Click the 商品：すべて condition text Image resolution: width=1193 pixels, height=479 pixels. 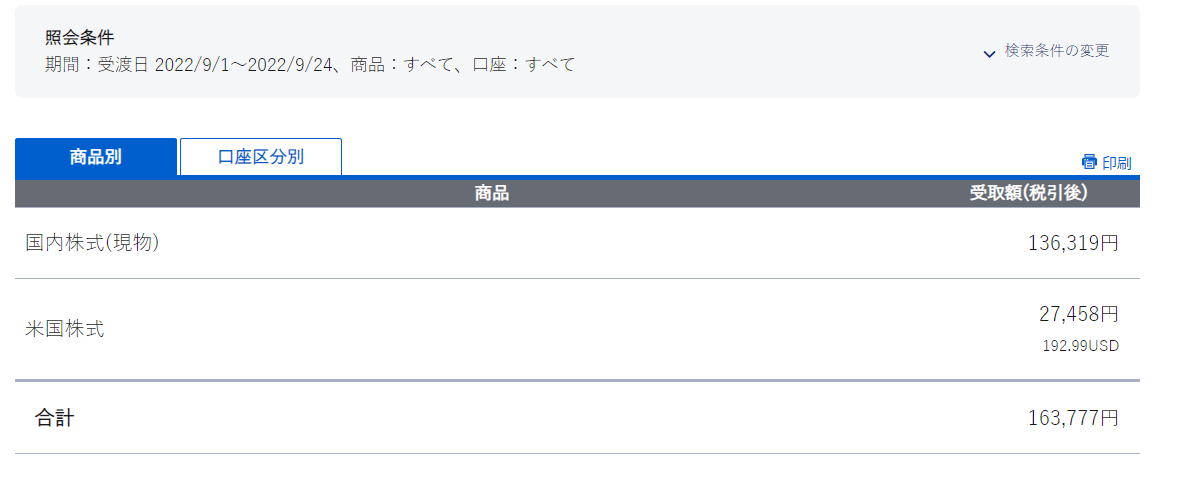[402, 65]
